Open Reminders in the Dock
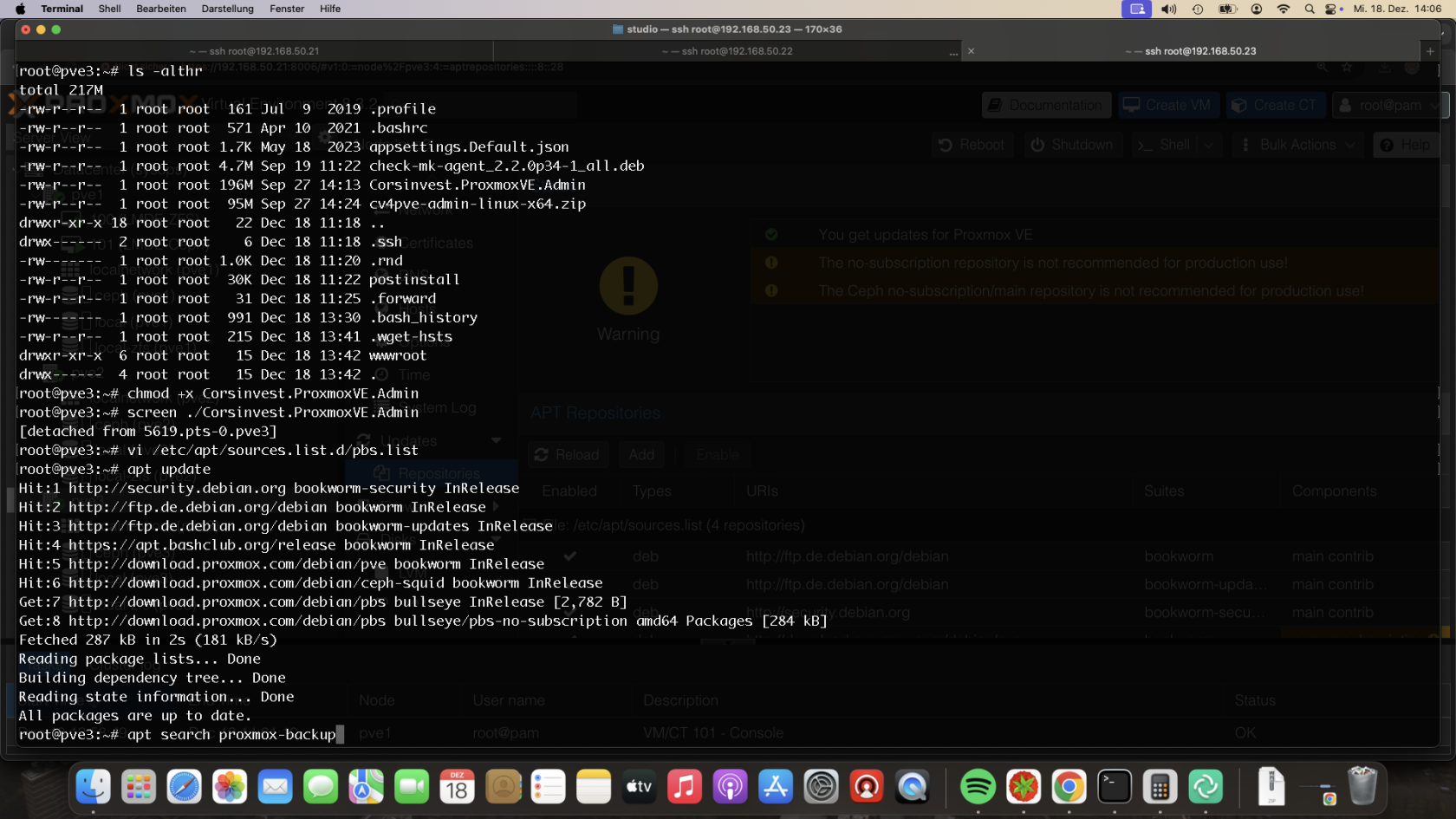This screenshot has height=819, width=1456. (x=548, y=787)
